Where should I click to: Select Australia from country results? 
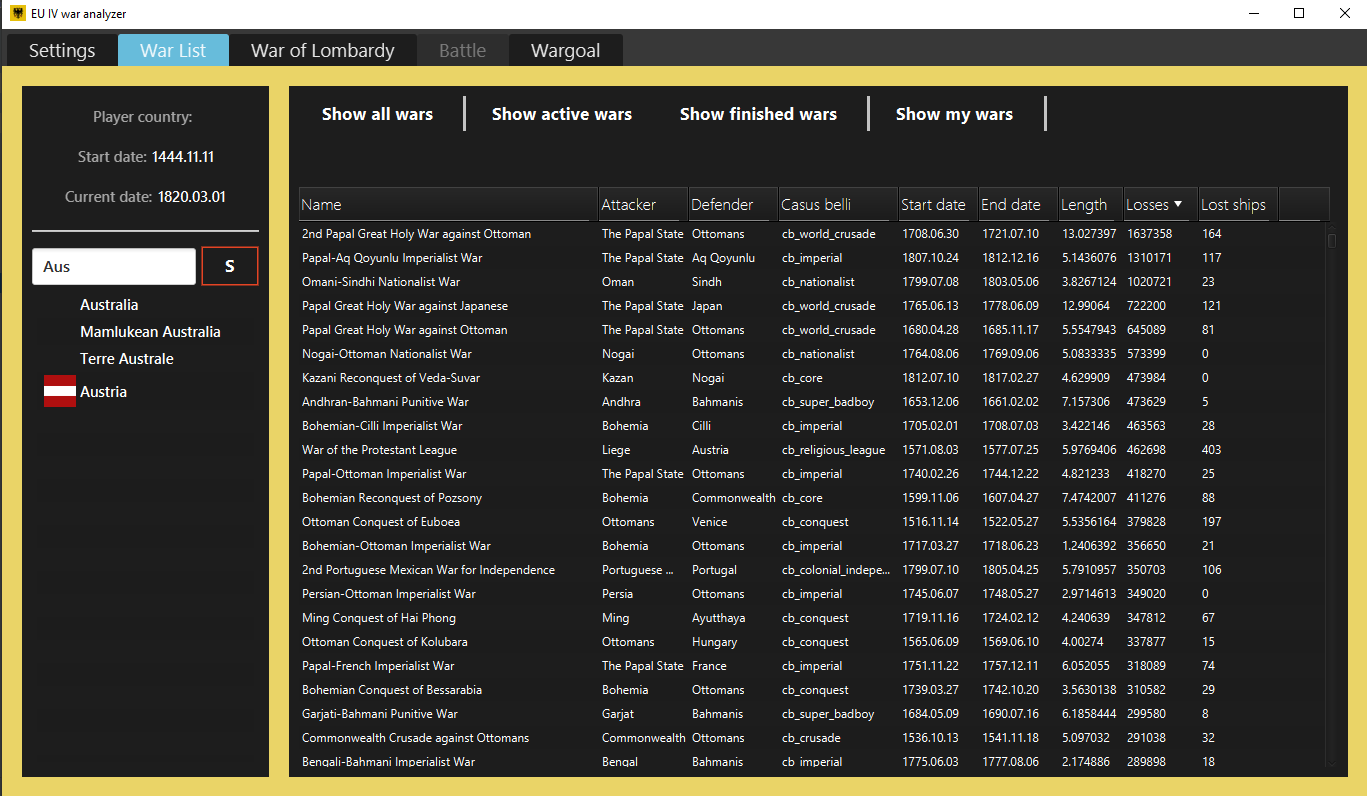tap(109, 305)
